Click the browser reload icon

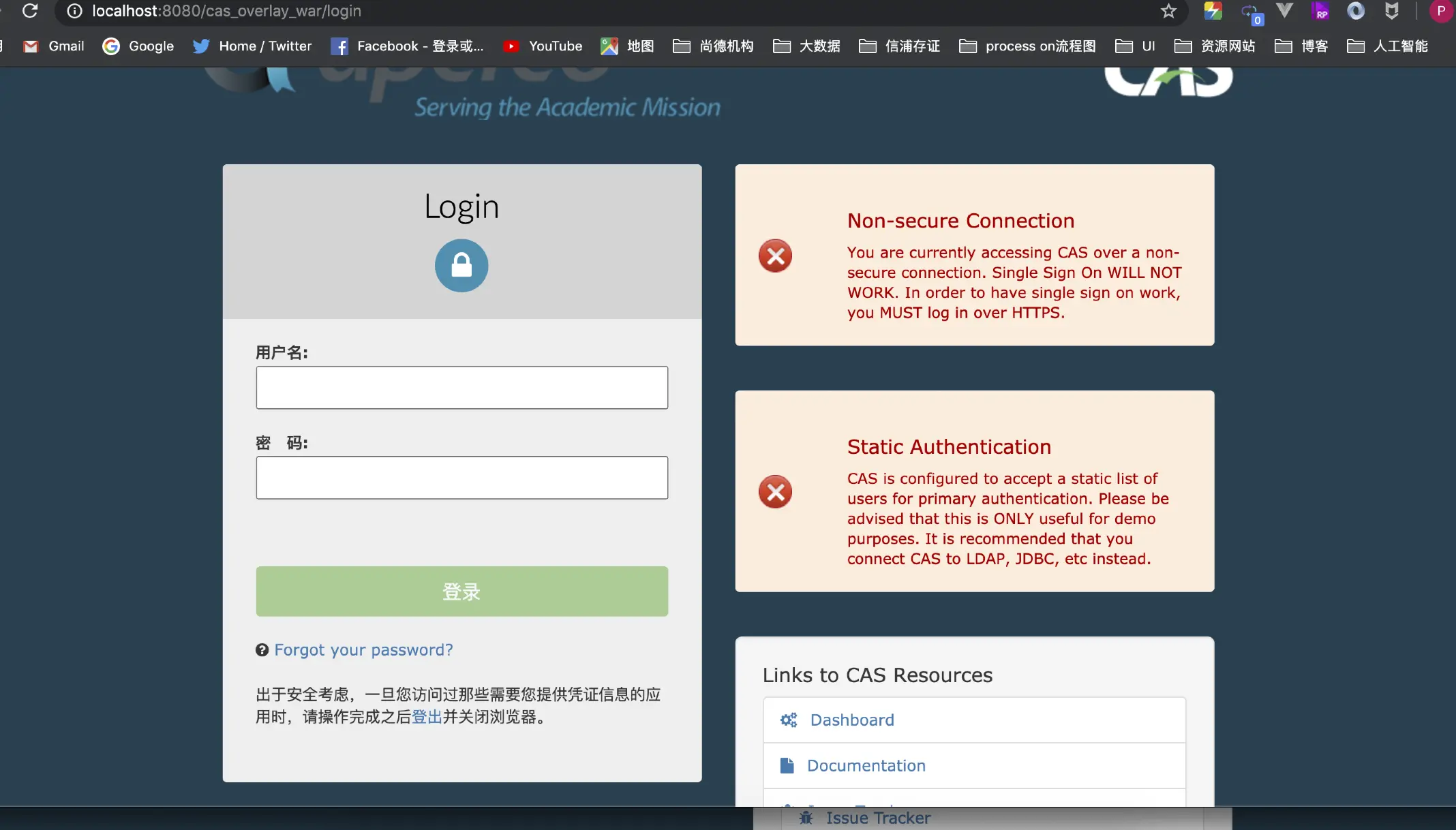29,11
